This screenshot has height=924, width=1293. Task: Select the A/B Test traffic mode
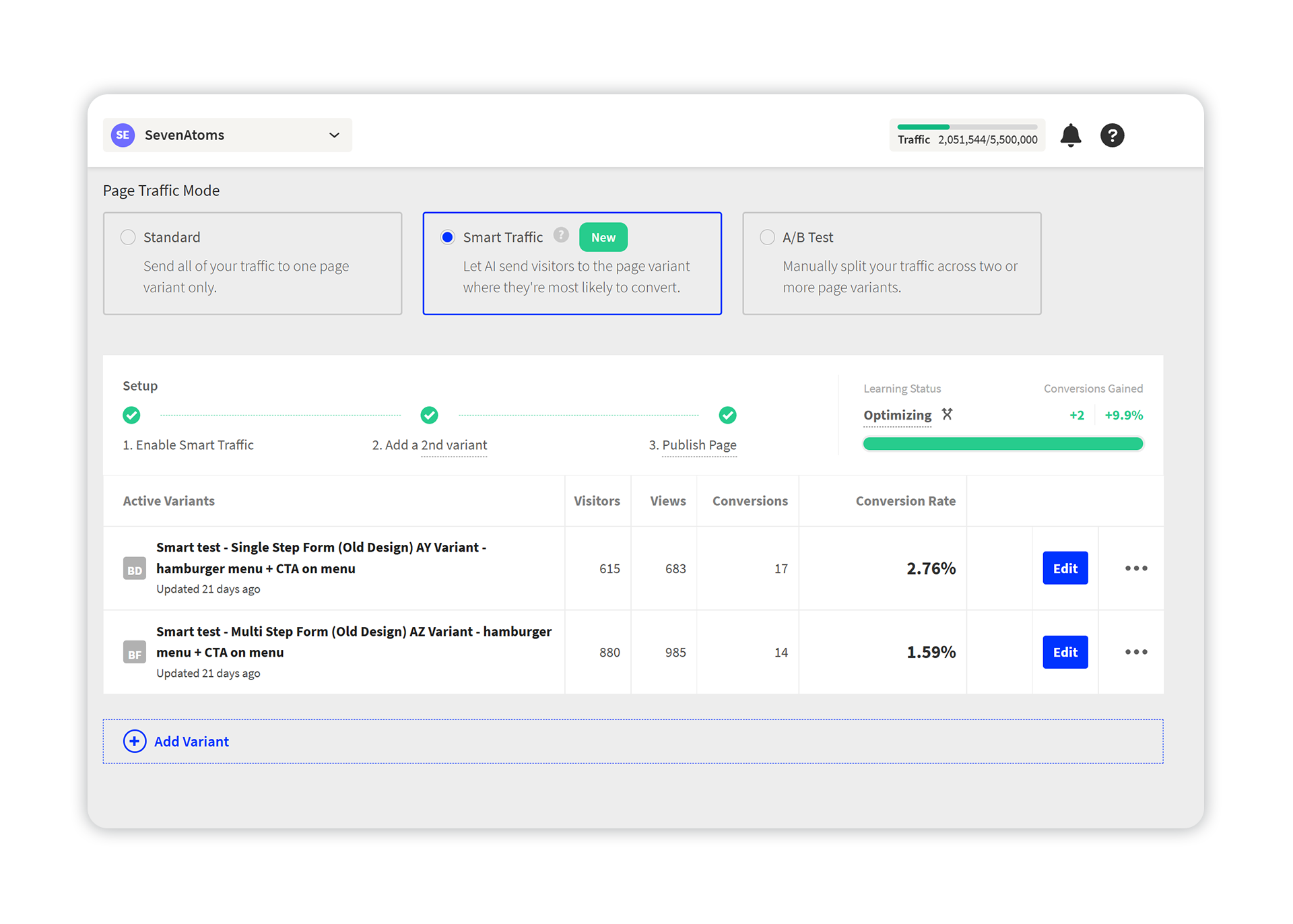point(766,237)
